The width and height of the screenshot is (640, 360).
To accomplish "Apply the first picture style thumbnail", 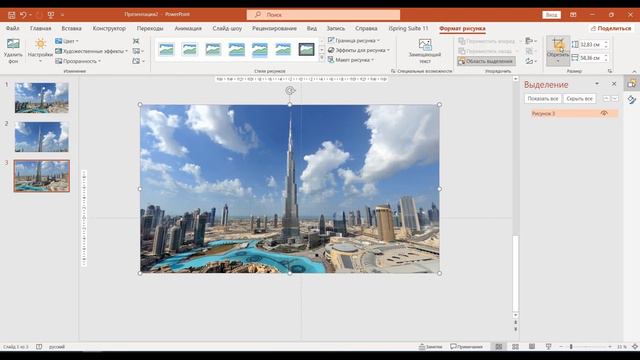I will [167, 49].
